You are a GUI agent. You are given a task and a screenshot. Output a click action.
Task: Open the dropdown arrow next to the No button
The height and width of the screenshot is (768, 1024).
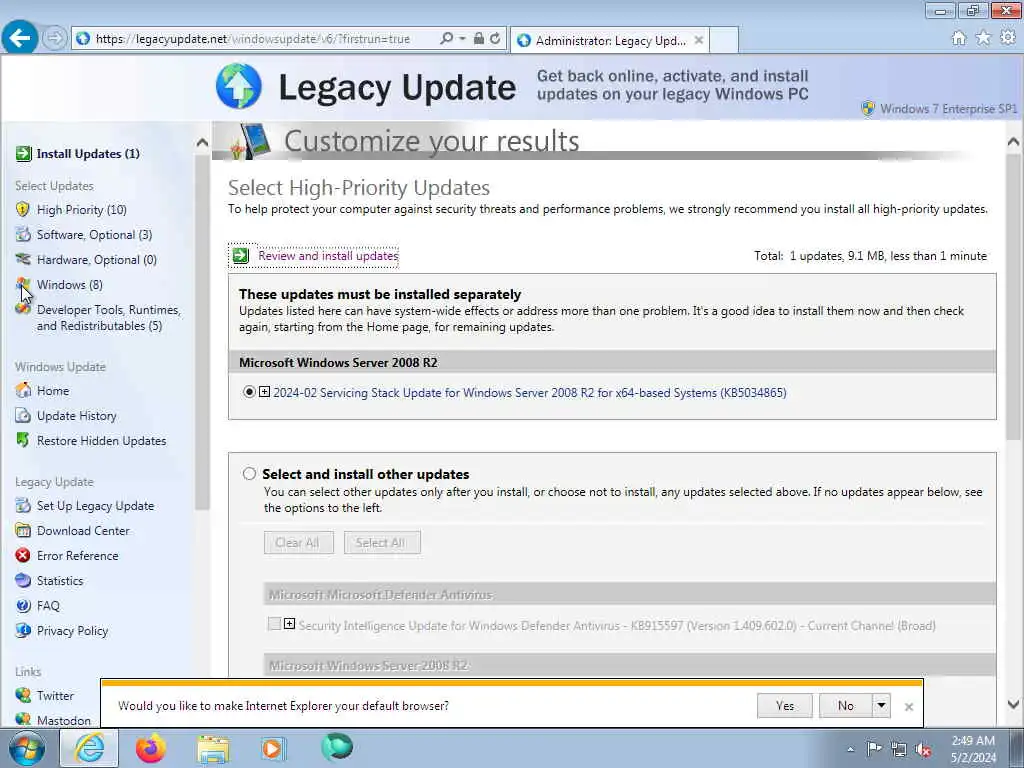881,705
